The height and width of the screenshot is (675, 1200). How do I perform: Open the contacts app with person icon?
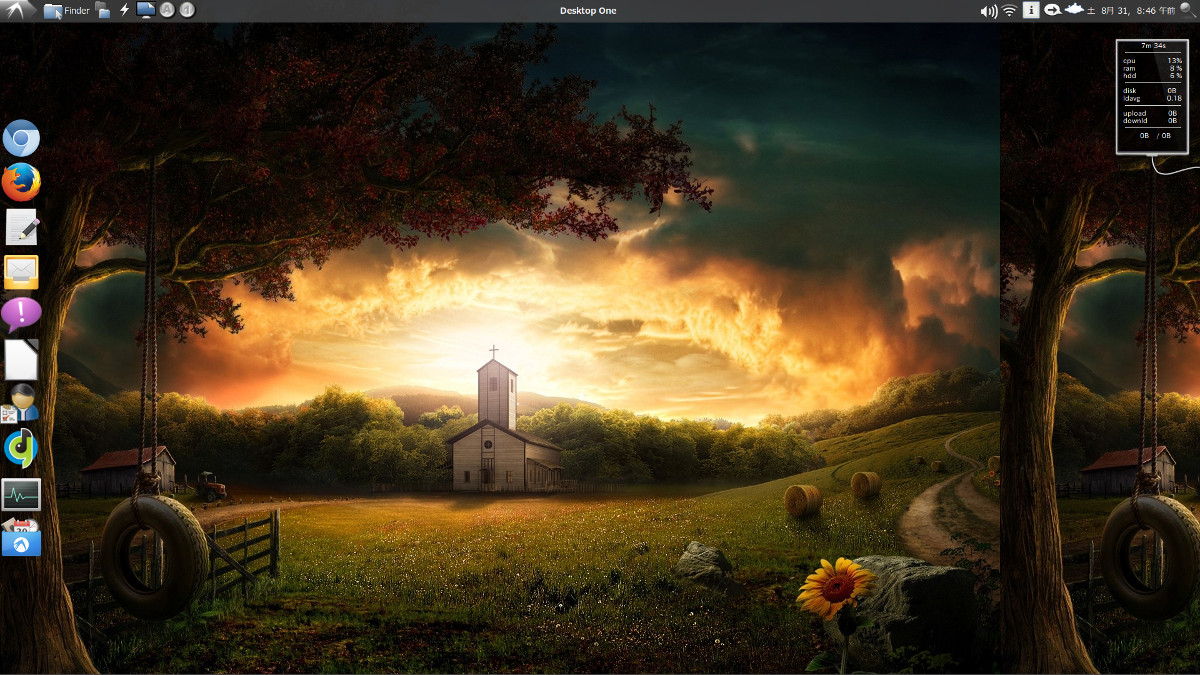(x=21, y=404)
